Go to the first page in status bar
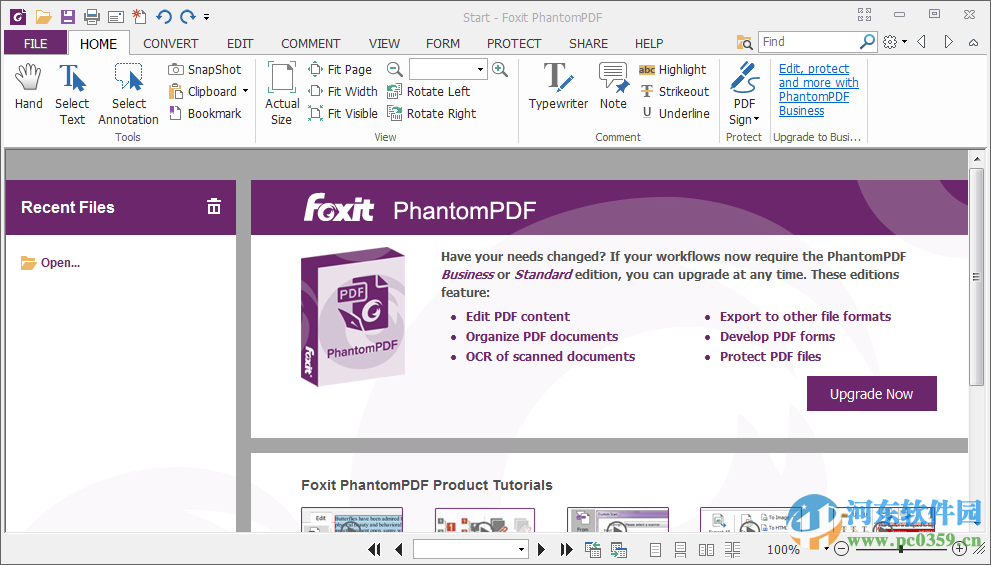Screen dimensions: 991x565 coord(374,549)
